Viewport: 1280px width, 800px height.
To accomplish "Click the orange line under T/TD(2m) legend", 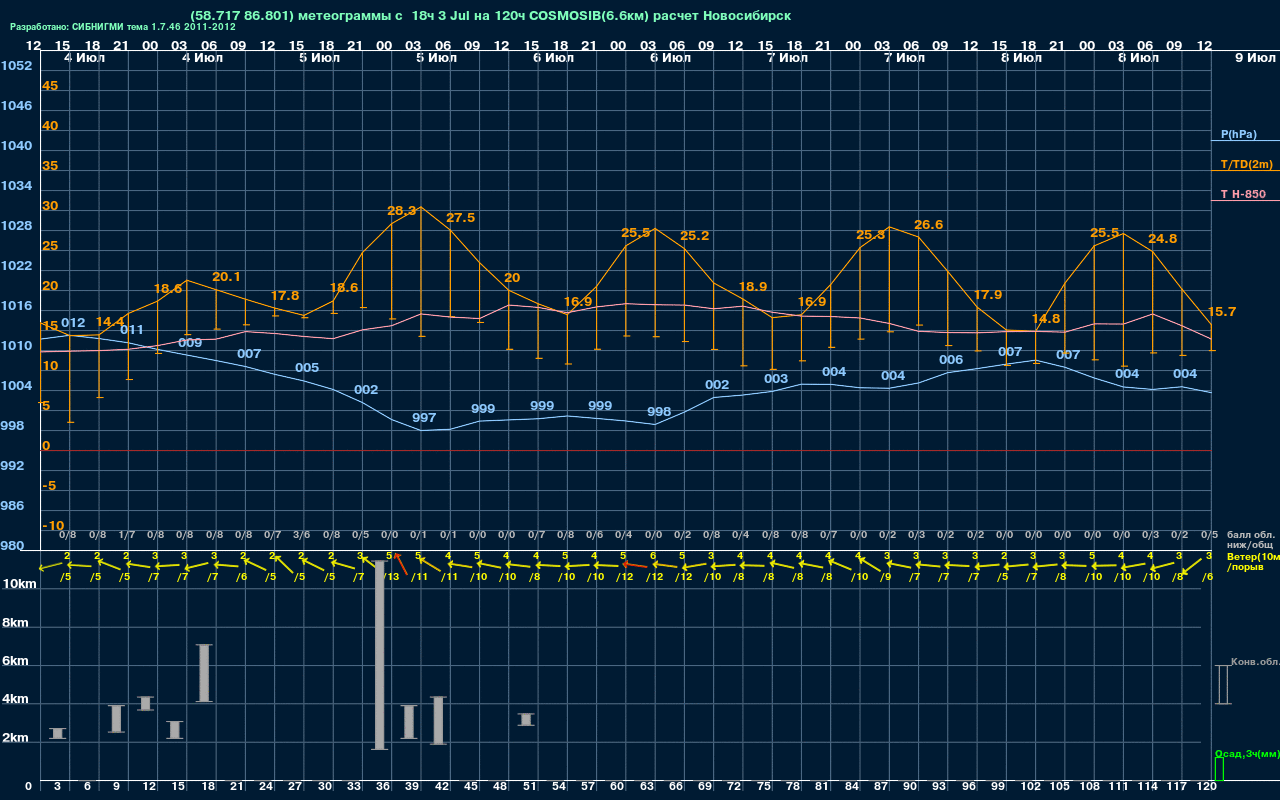I will pyautogui.click(x=1245, y=171).
